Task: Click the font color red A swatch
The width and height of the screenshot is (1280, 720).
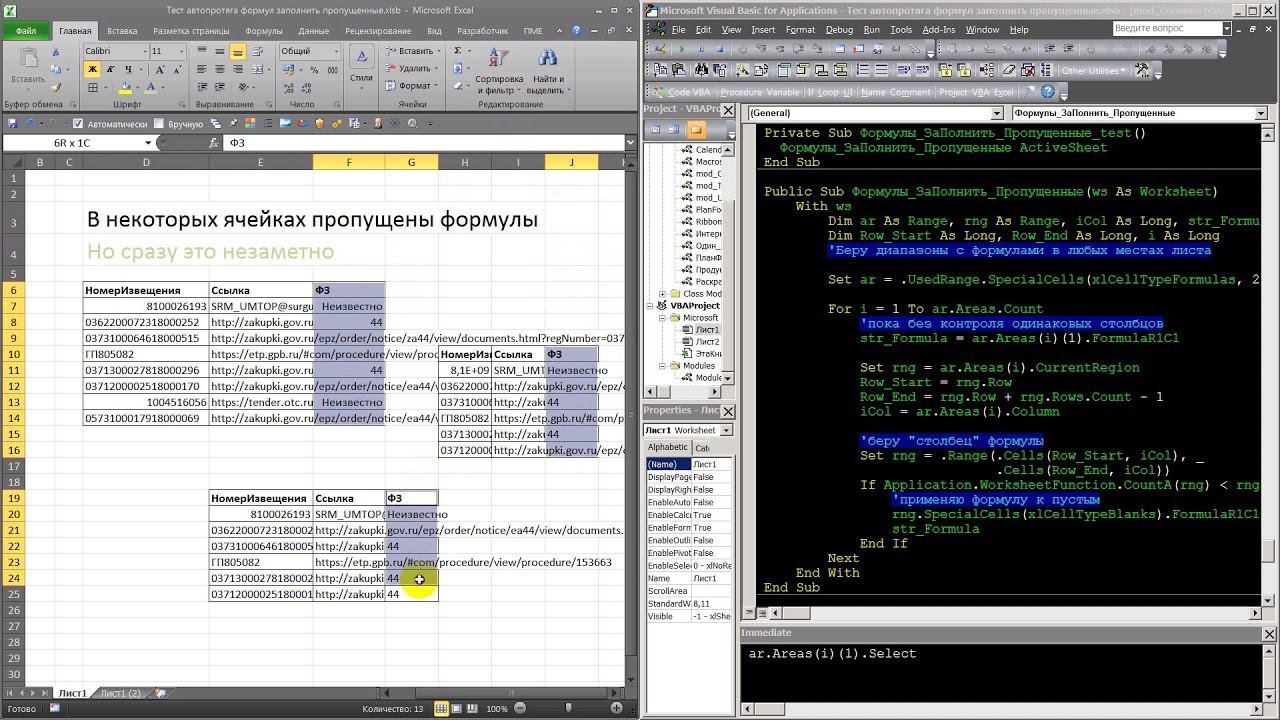Action: (149, 88)
